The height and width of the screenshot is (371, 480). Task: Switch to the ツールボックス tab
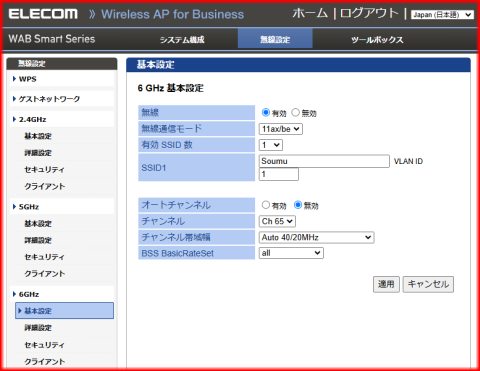377,40
